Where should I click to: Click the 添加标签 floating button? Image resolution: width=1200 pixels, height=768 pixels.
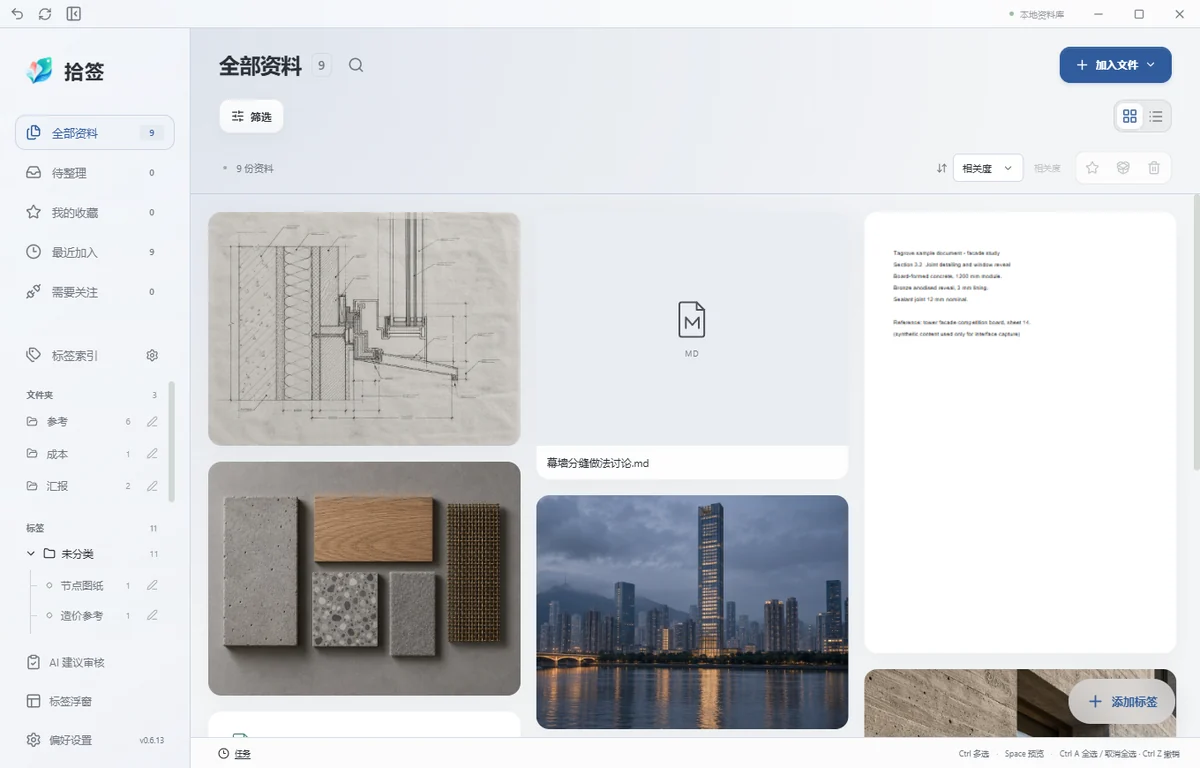click(1122, 702)
